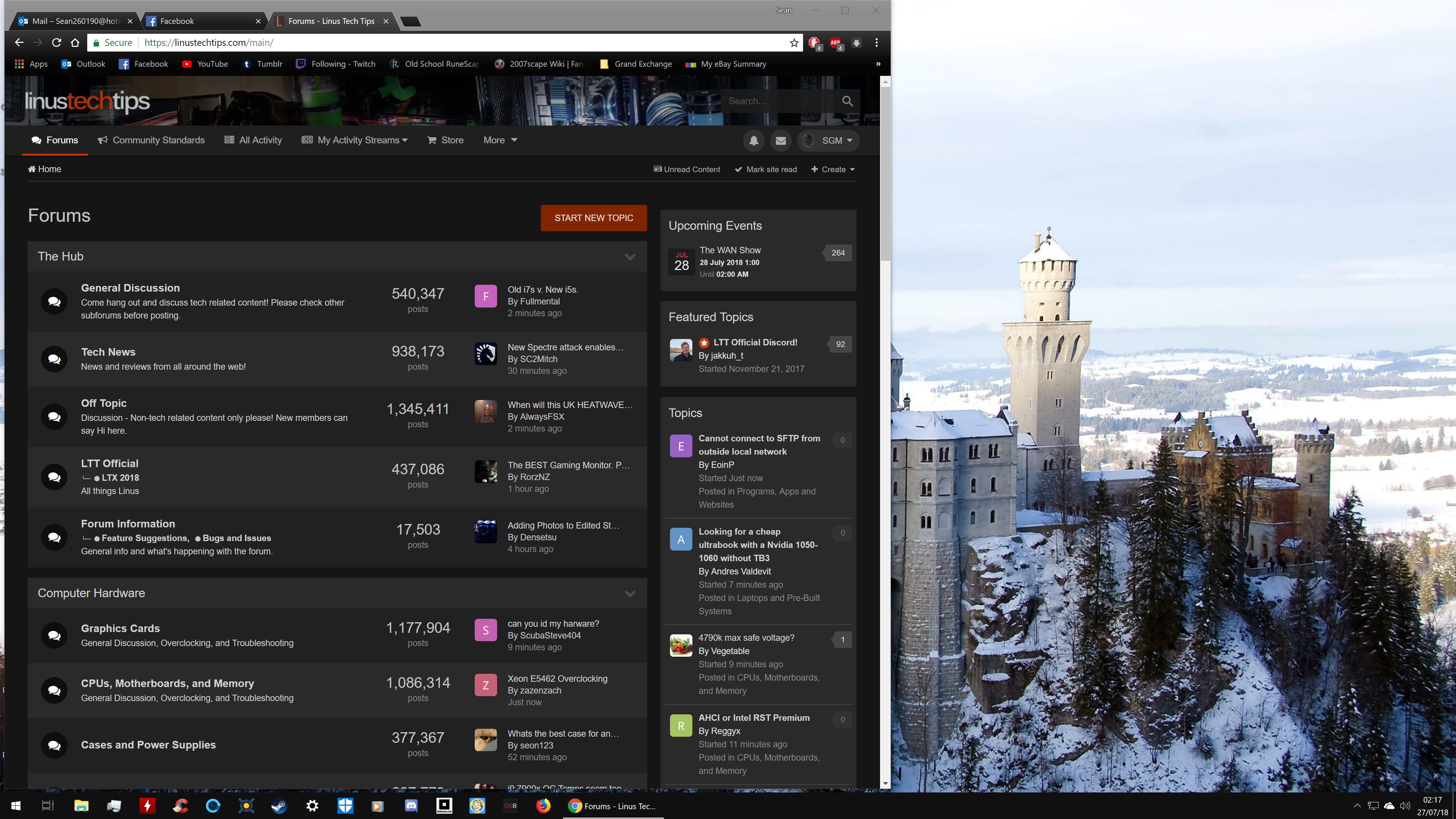Open the LTX 2018 subforum link
The image size is (1456, 819).
click(121, 478)
